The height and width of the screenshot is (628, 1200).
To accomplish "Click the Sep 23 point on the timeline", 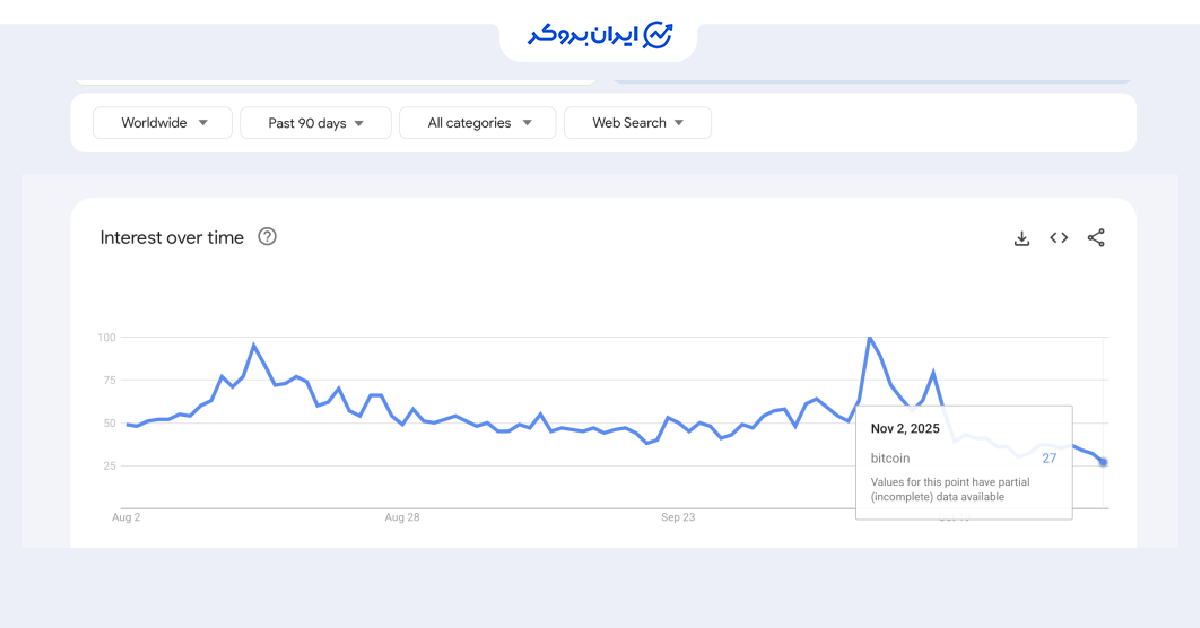I will 678,517.
